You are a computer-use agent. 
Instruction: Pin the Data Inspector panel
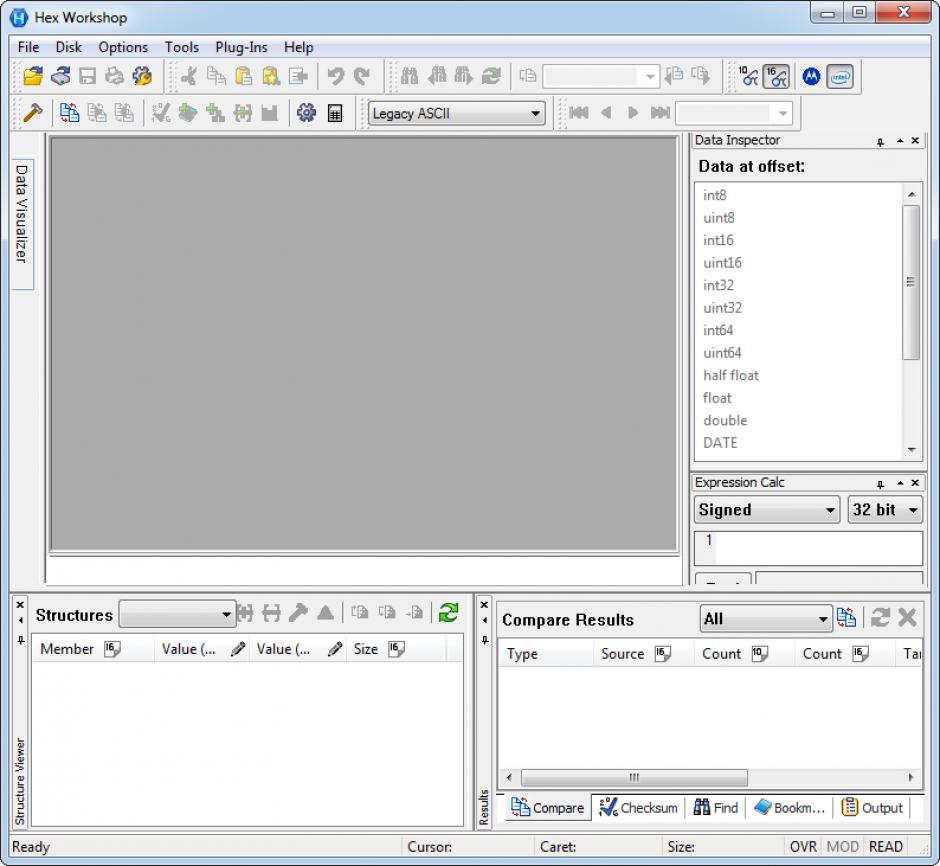coord(880,141)
